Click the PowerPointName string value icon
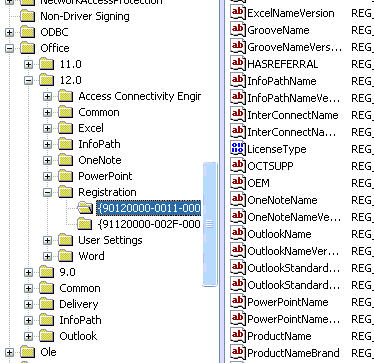The height and width of the screenshot is (363, 374). [x=238, y=301]
